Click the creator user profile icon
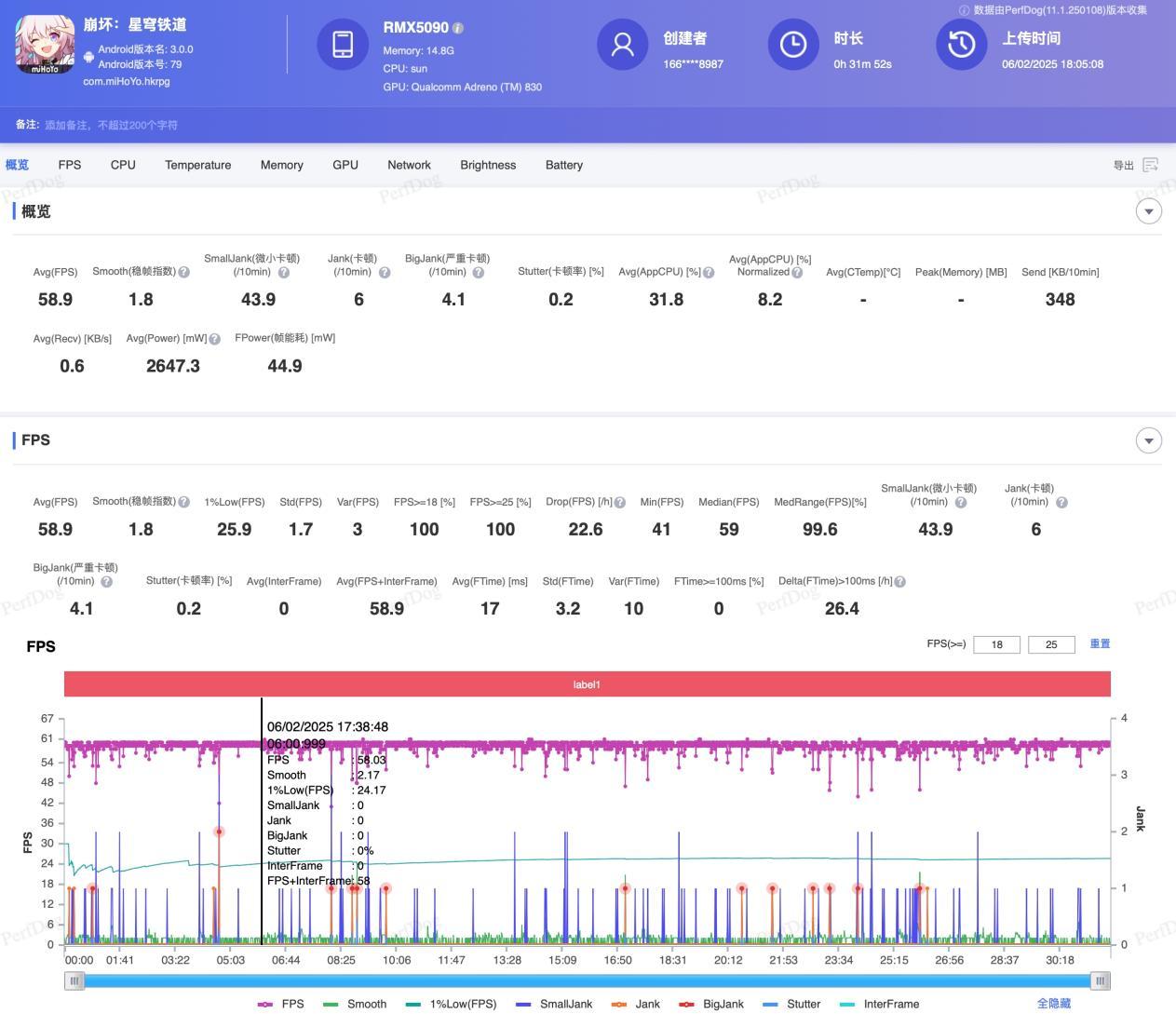The image size is (1176, 1014). point(622,44)
